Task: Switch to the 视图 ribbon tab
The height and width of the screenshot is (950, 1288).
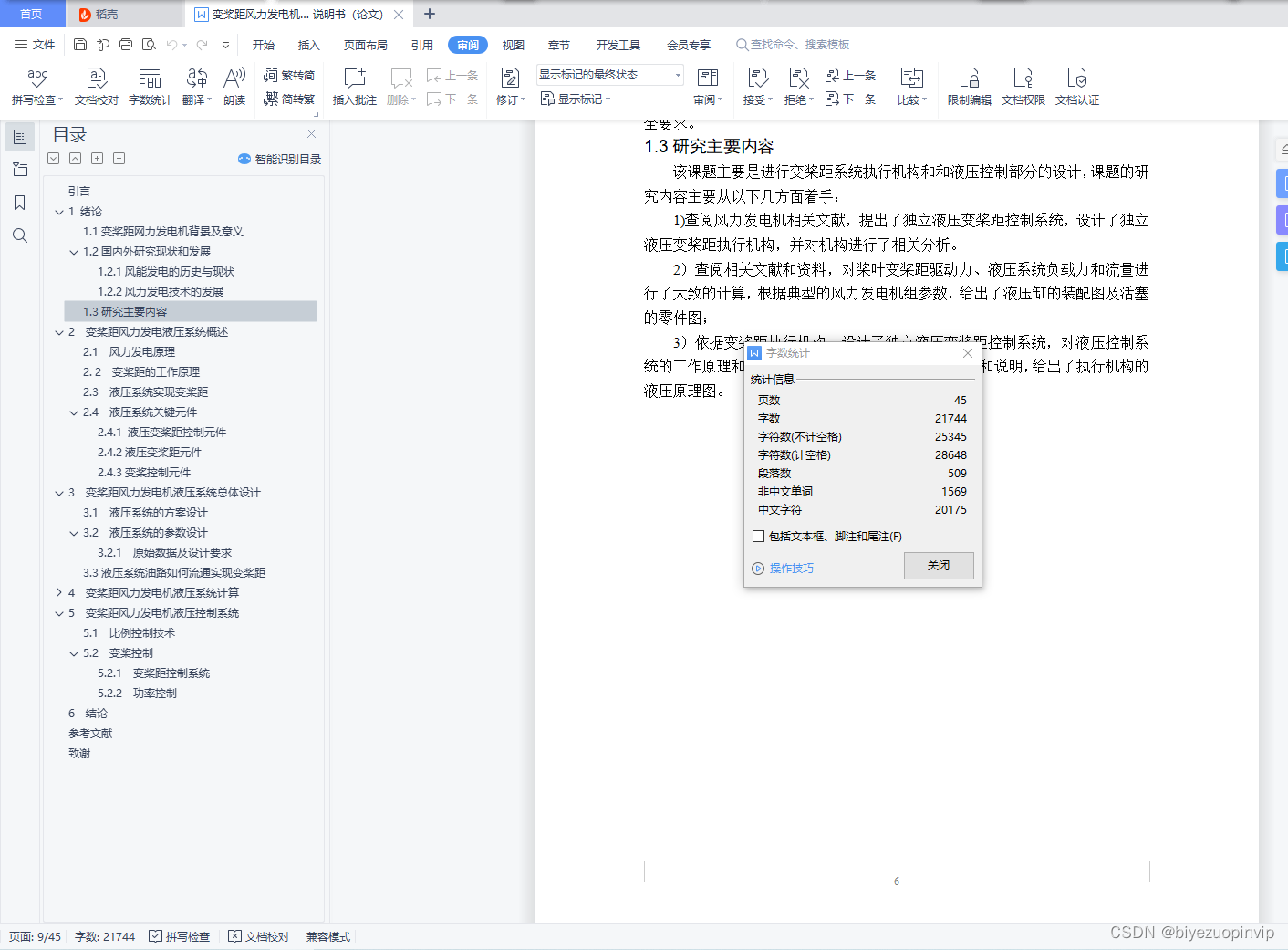Action: (513, 44)
